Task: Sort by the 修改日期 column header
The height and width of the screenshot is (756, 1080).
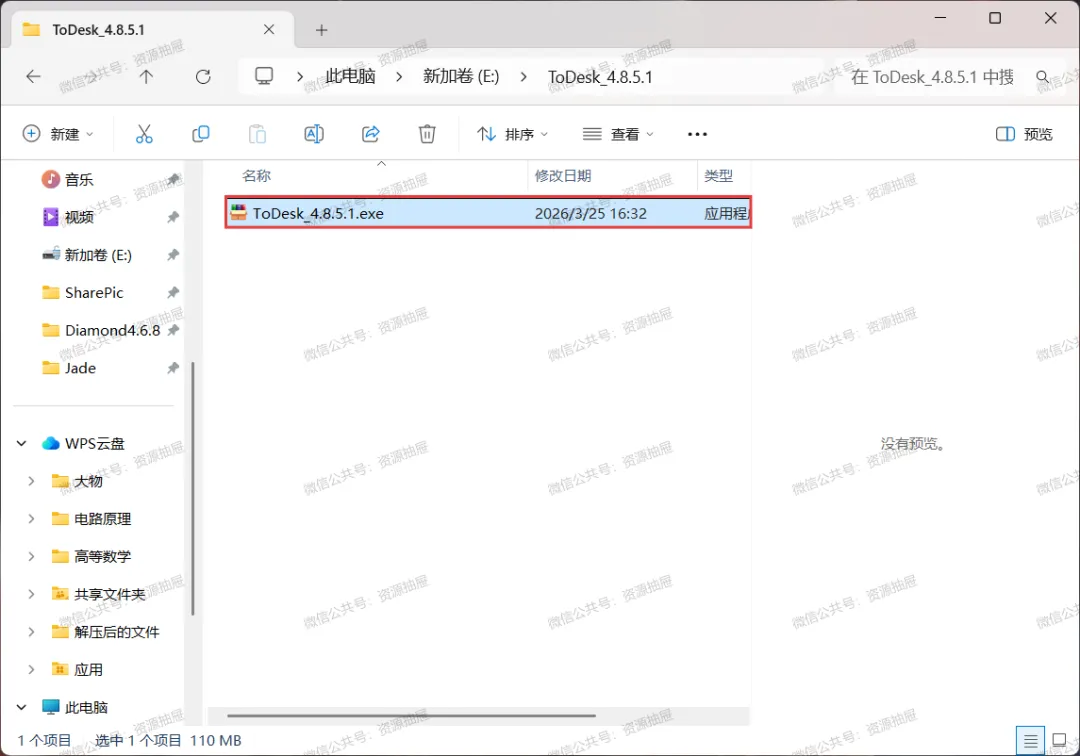Action: coord(563,176)
